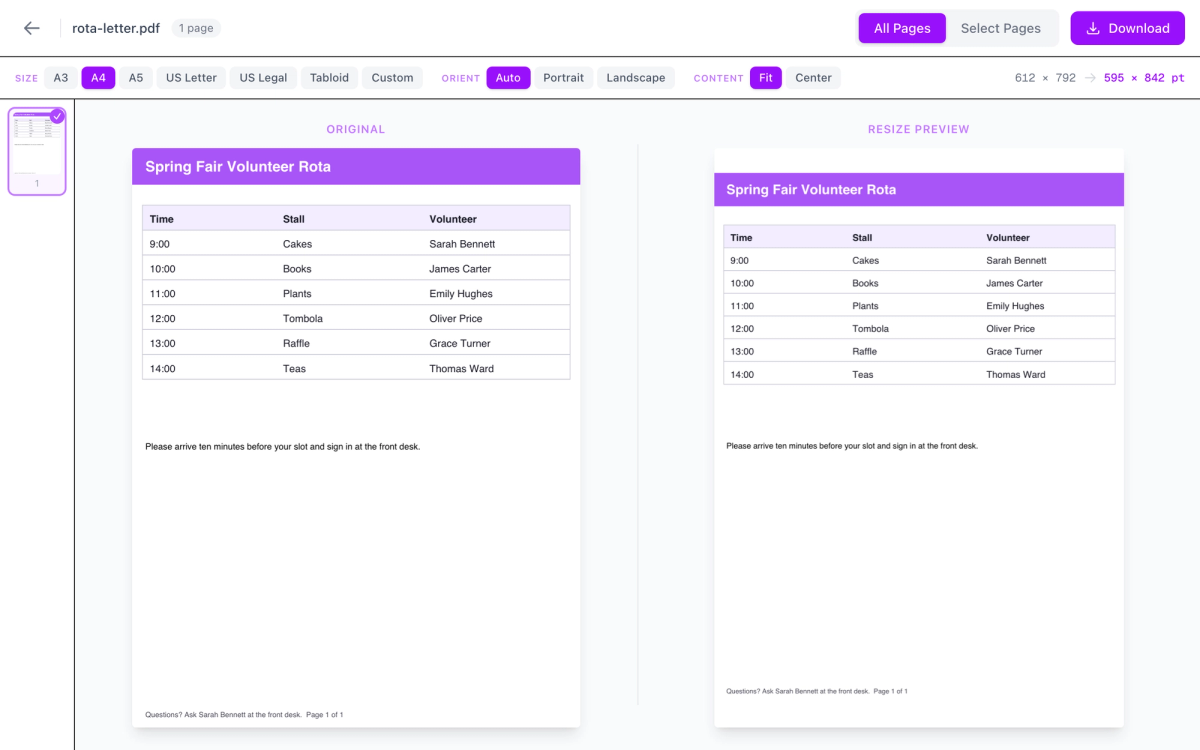This screenshot has width=1200, height=750.
Task: Click Raffle cell in resize preview table
Action: [x=865, y=352]
